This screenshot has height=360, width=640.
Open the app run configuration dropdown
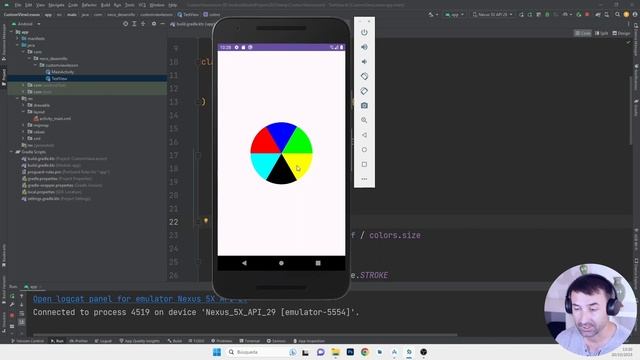click(x=455, y=15)
